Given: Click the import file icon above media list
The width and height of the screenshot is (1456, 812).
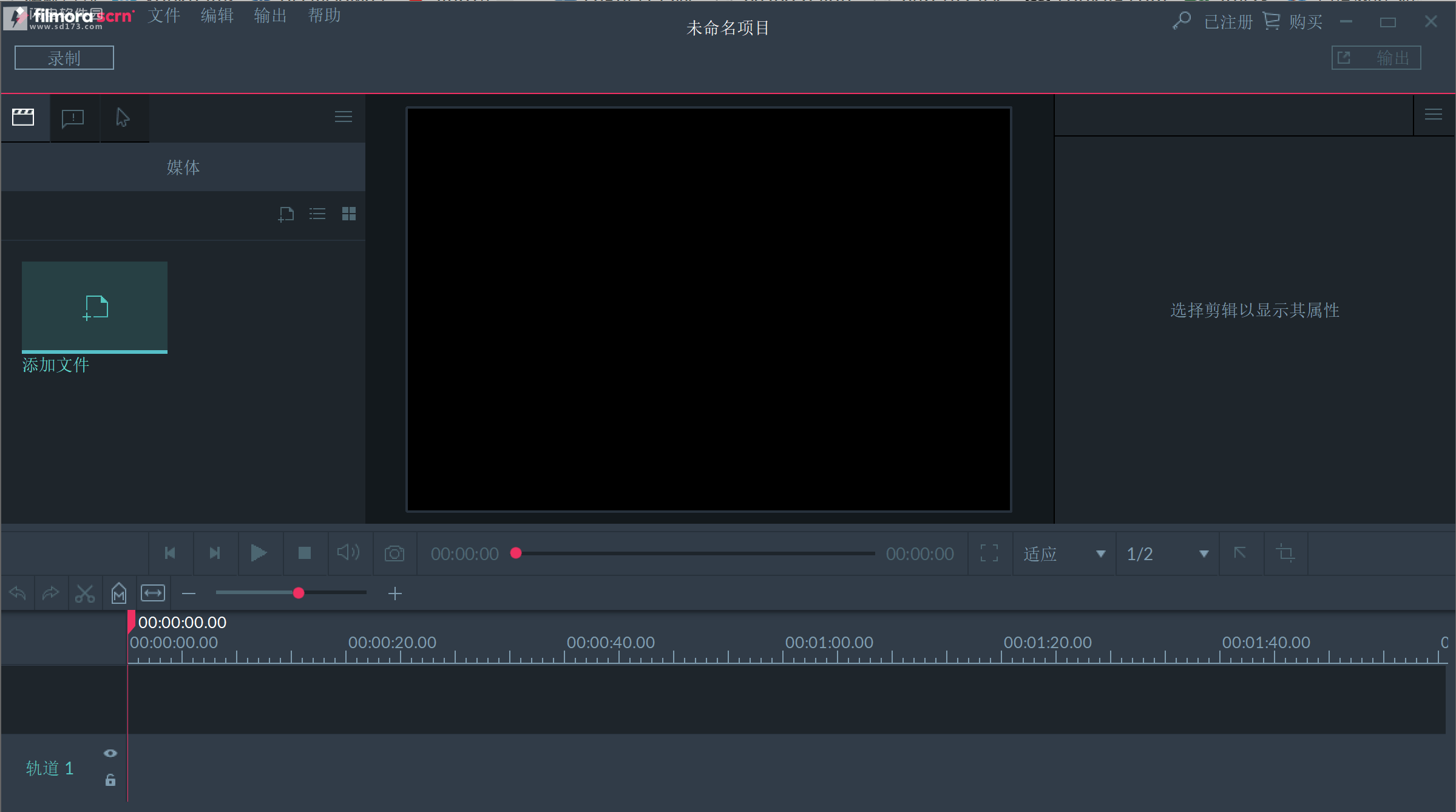Looking at the screenshot, I should click(x=286, y=214).
